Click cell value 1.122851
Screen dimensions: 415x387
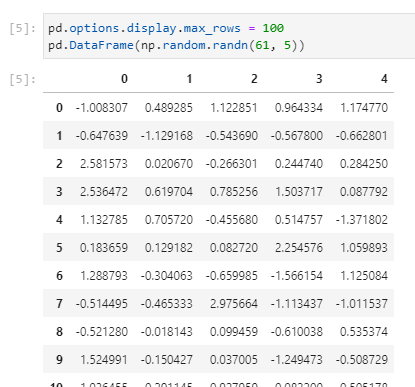coord(234,108)
